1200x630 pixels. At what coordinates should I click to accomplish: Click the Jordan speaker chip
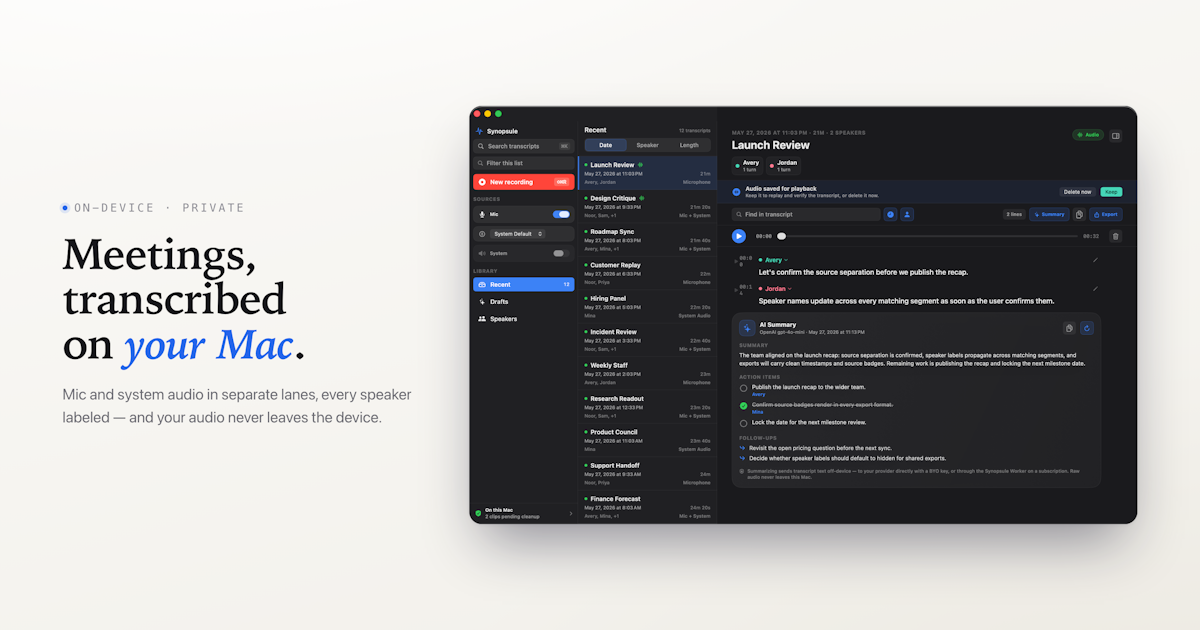tap(784, 166)
